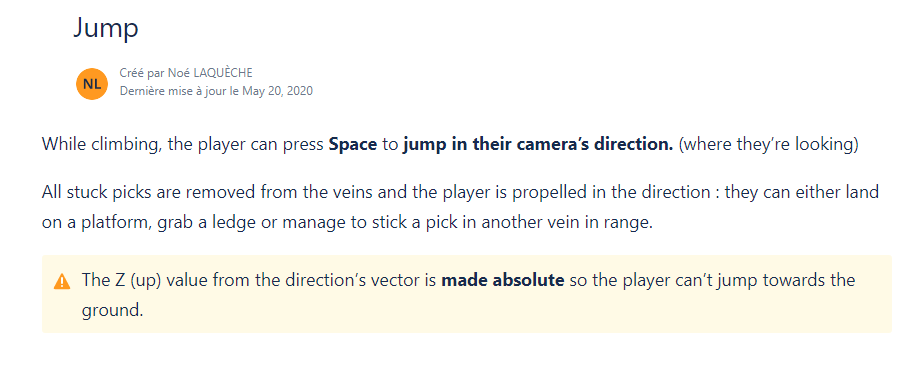
Task: Open the last updated date May 20, 2020
Action: tap(277, 91)
